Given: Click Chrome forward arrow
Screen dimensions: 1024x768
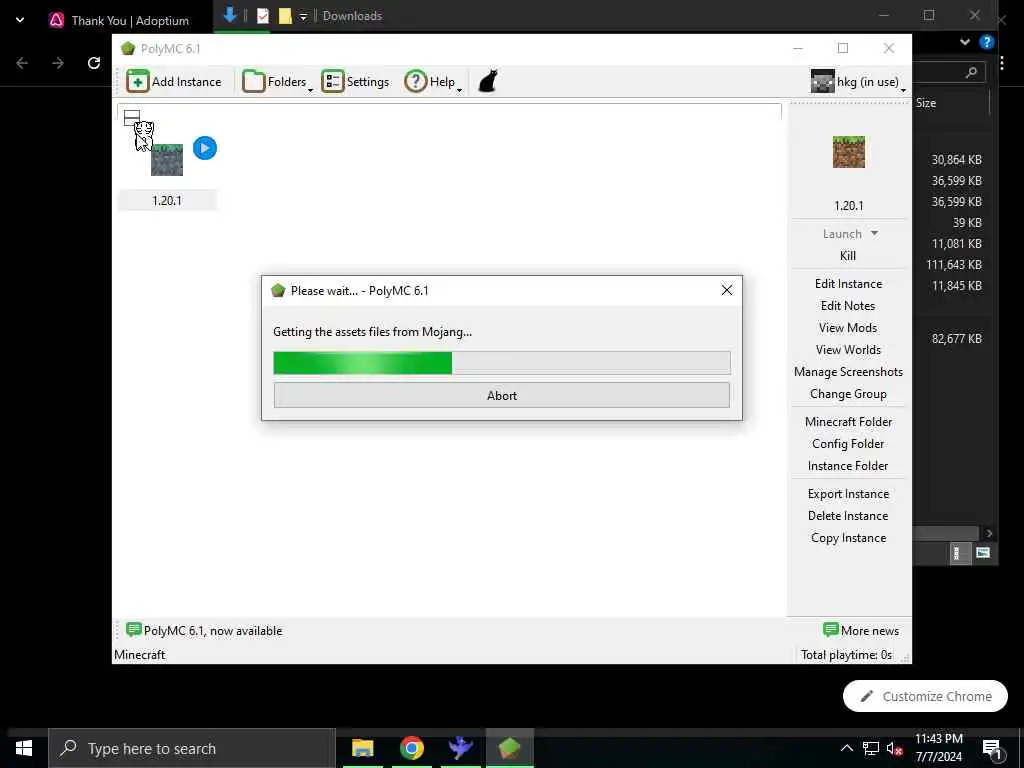Looking at the screenshot, I should coord(58,63).
